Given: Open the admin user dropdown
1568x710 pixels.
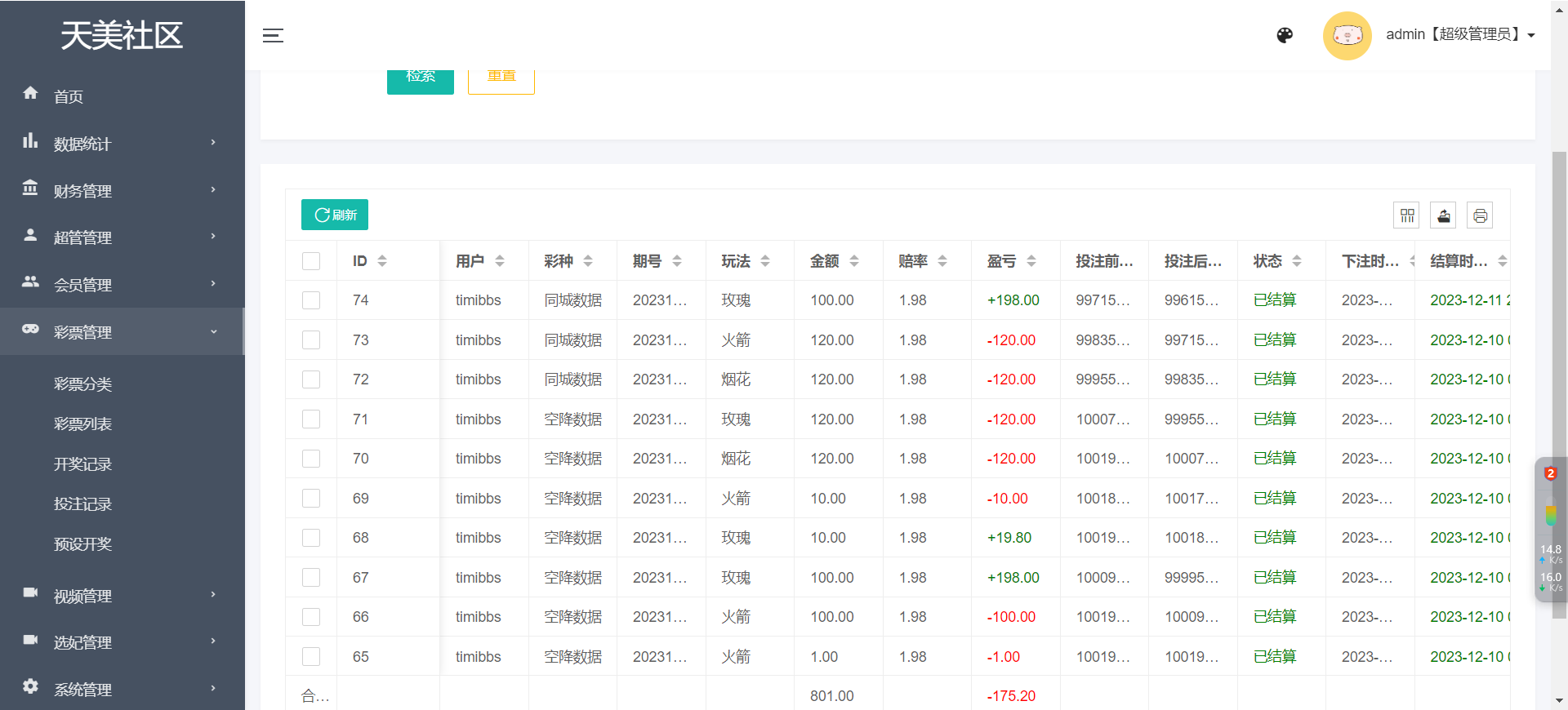Looking at the screenshot, I should pos(1459,35).
